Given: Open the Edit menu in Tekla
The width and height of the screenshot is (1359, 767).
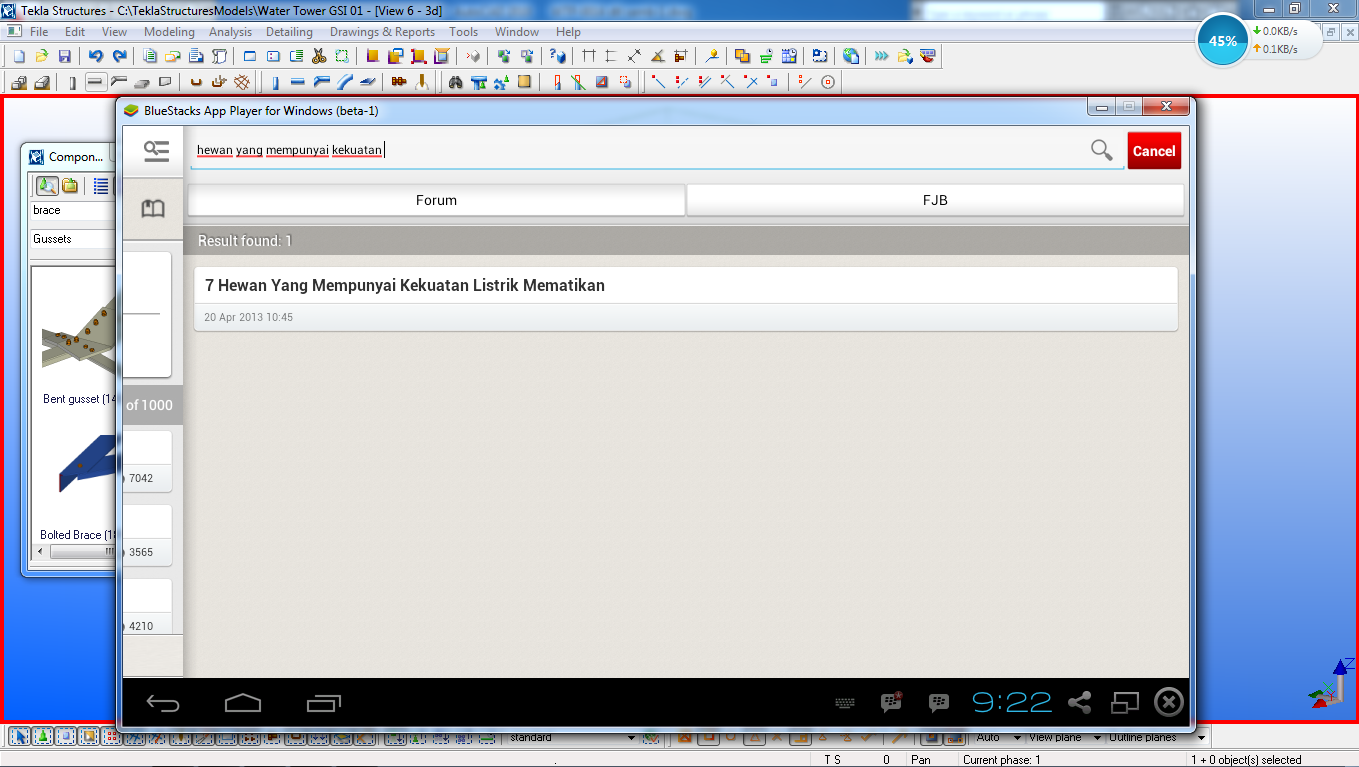Looking at the screenshot, I should [x=75, y=32].
